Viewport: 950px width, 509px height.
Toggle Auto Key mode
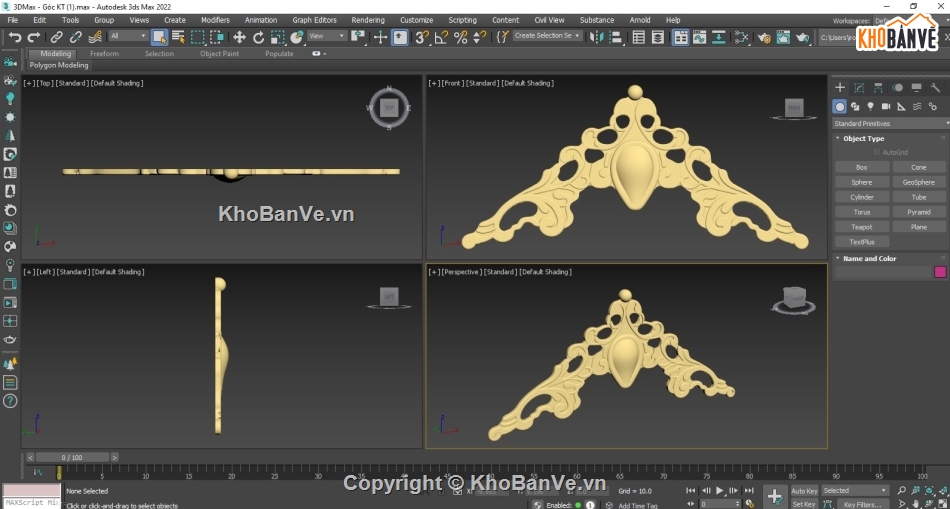pos(805,491)
